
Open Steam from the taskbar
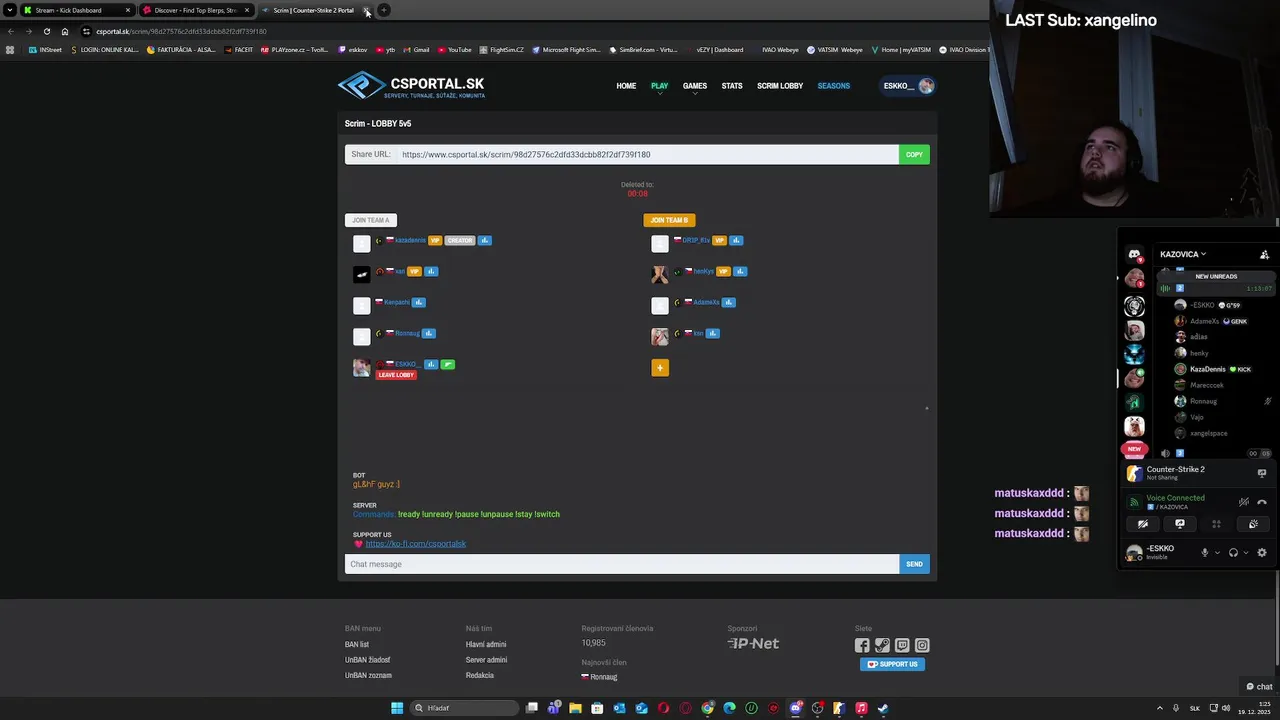coord(883,708)
